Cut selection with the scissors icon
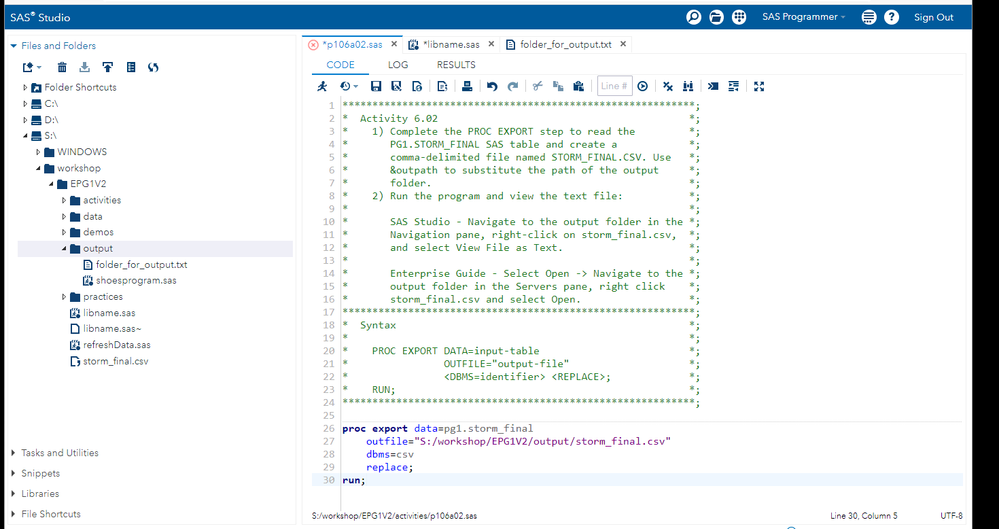 (x=537, y=86)
